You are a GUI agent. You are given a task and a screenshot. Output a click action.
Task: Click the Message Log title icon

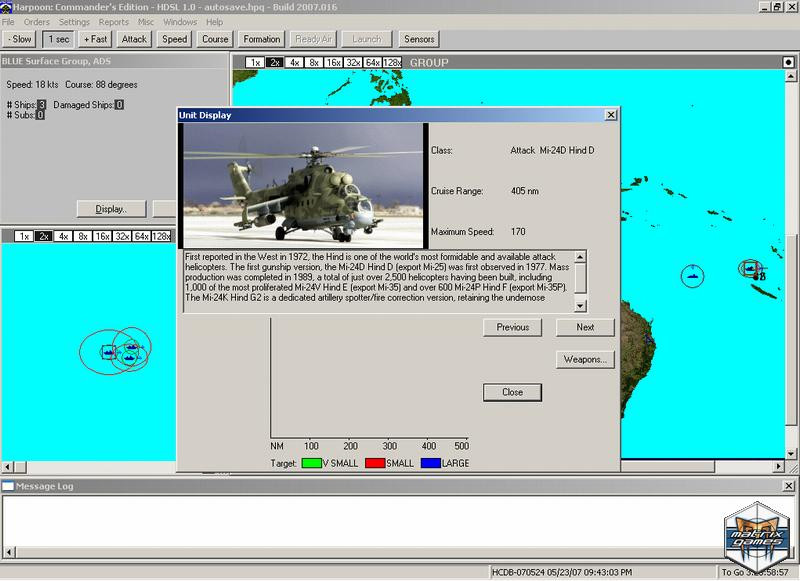pyautogui.click(x=8, y=486)
